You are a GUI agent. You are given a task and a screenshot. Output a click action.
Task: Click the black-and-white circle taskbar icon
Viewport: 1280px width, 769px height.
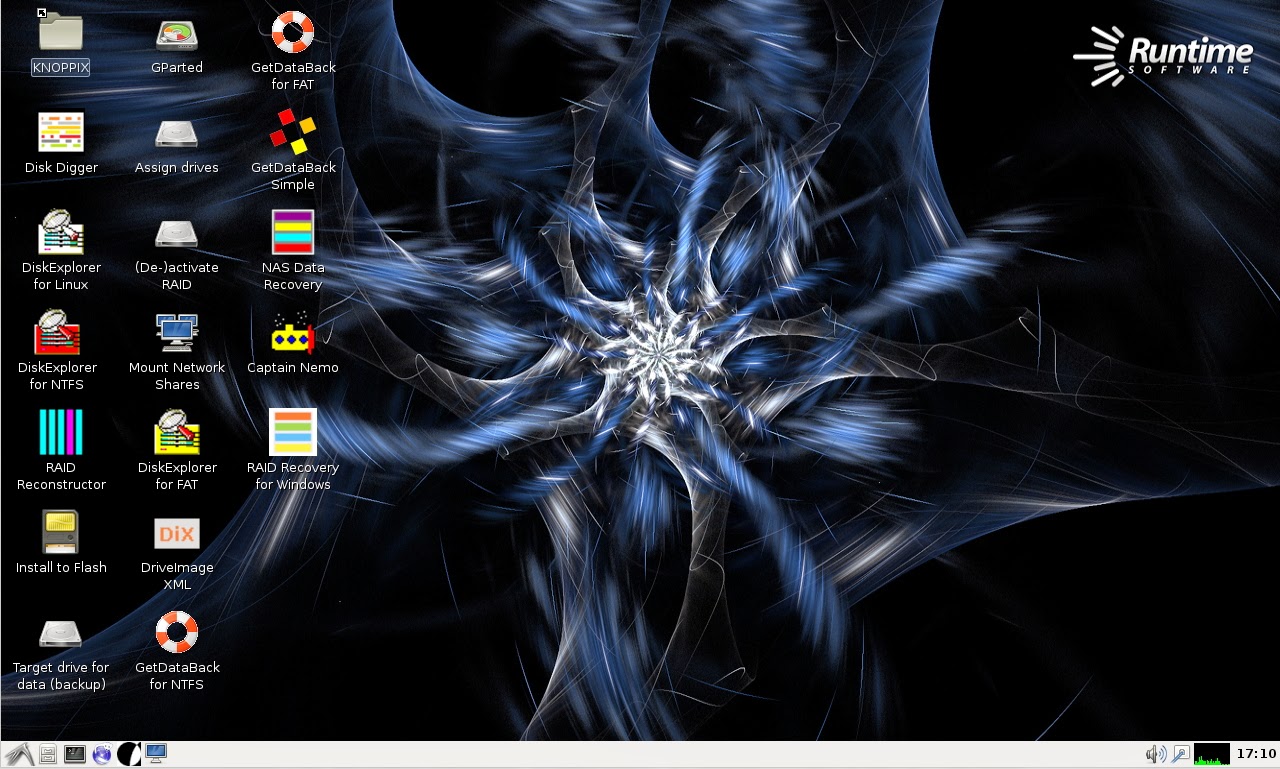pos(128,754)
